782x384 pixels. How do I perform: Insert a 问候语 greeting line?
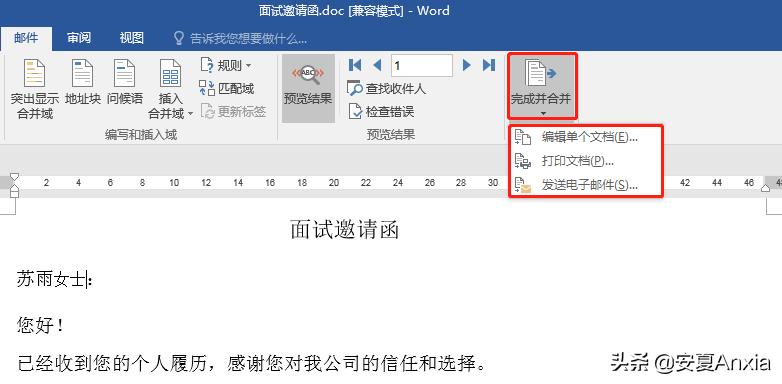tap(125, 82)
